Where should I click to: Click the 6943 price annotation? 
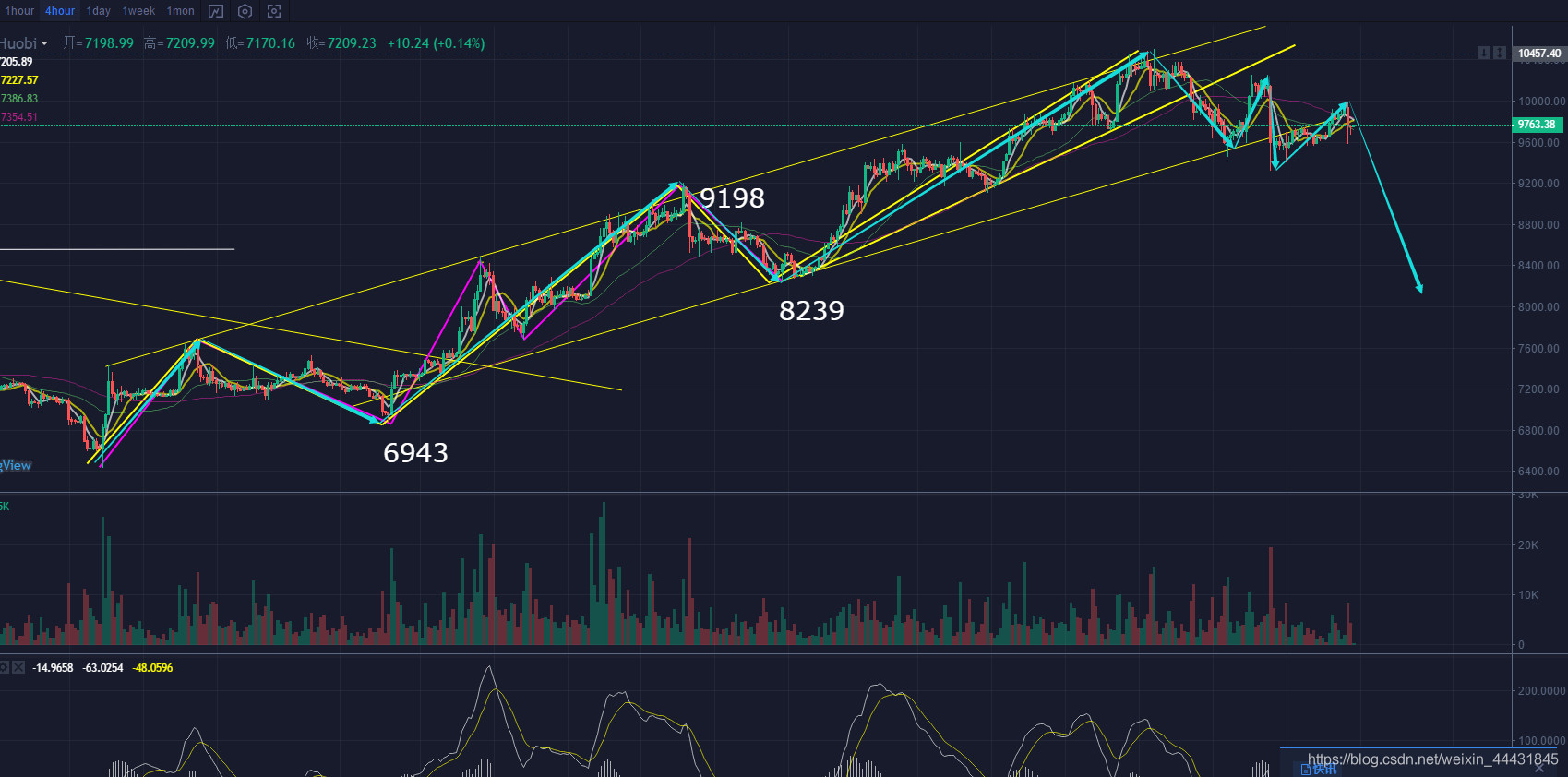[415, 453]
